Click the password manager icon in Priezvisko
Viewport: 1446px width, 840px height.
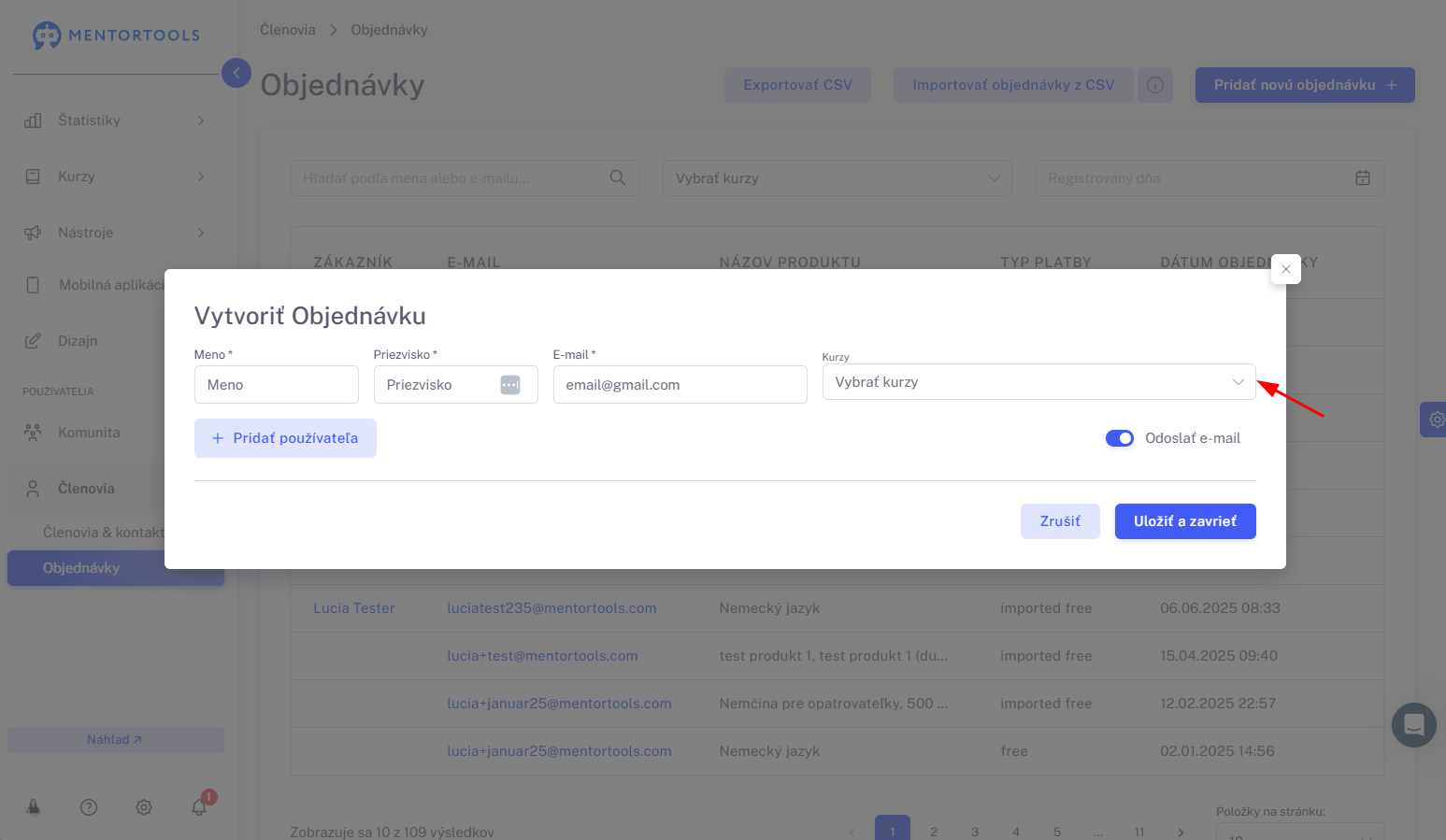tap(510, 385)
